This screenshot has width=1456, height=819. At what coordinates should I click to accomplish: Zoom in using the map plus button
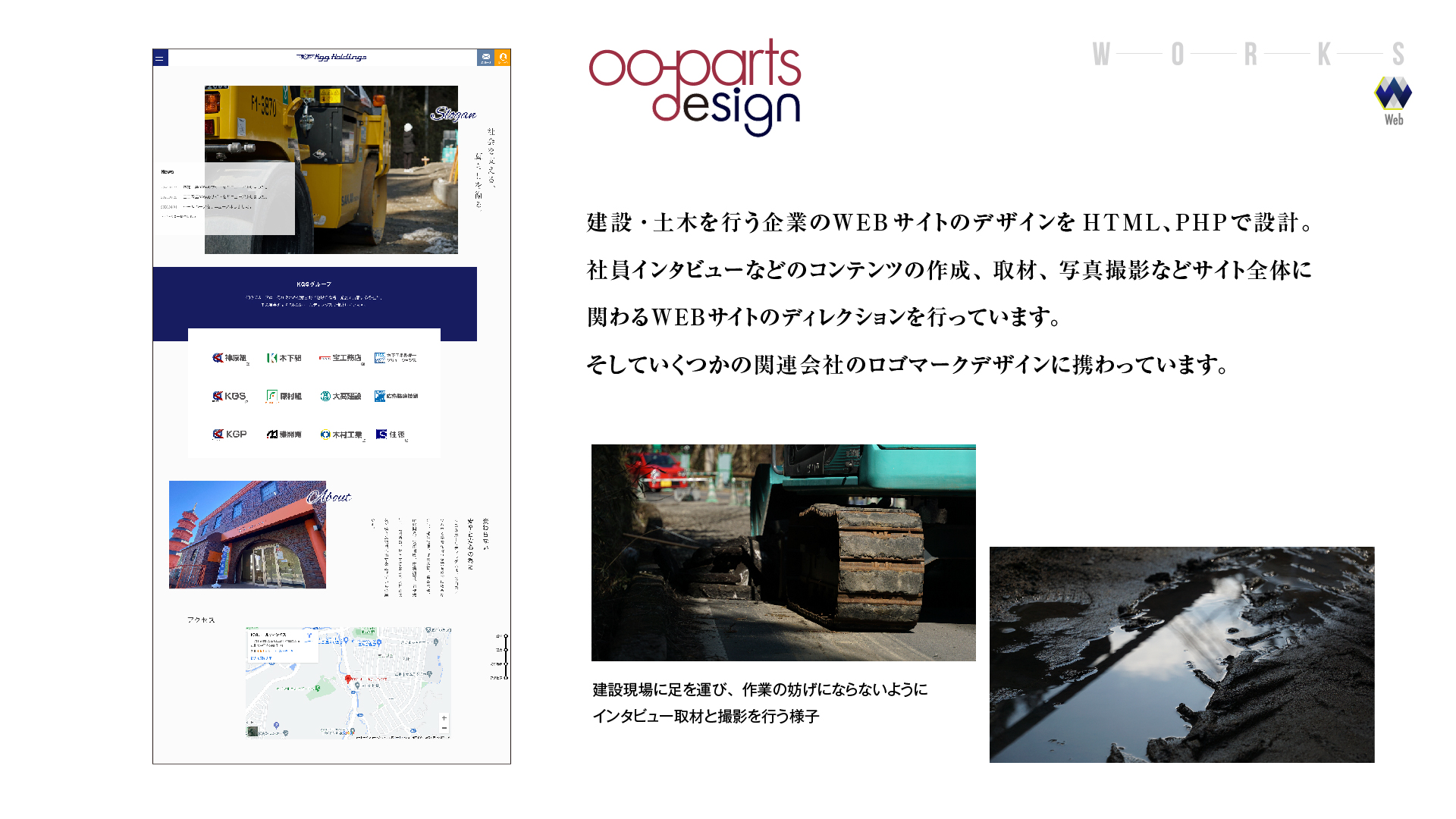444,718
